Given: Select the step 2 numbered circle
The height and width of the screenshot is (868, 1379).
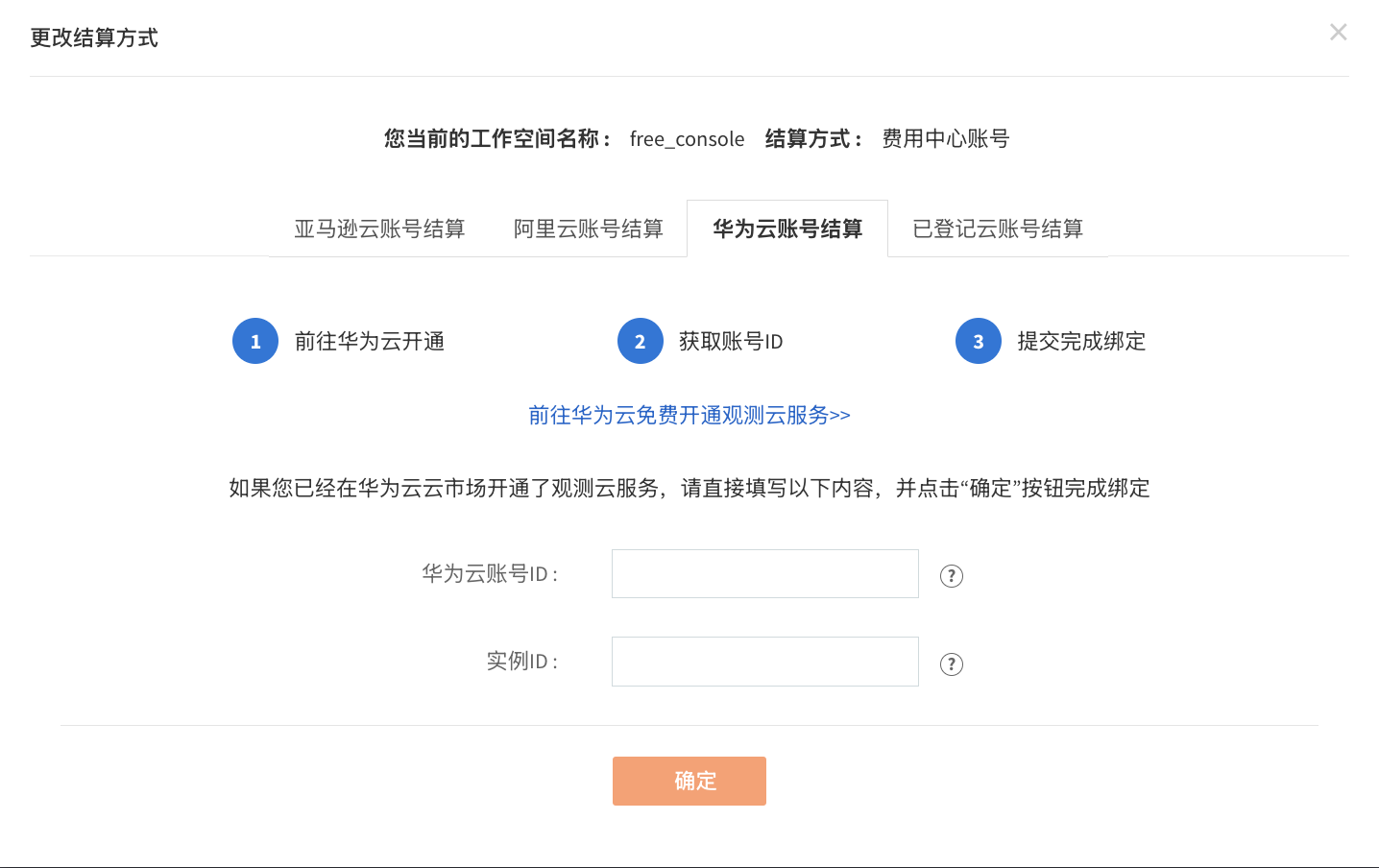Looking at the screenshot, I should tap(641, 341).
